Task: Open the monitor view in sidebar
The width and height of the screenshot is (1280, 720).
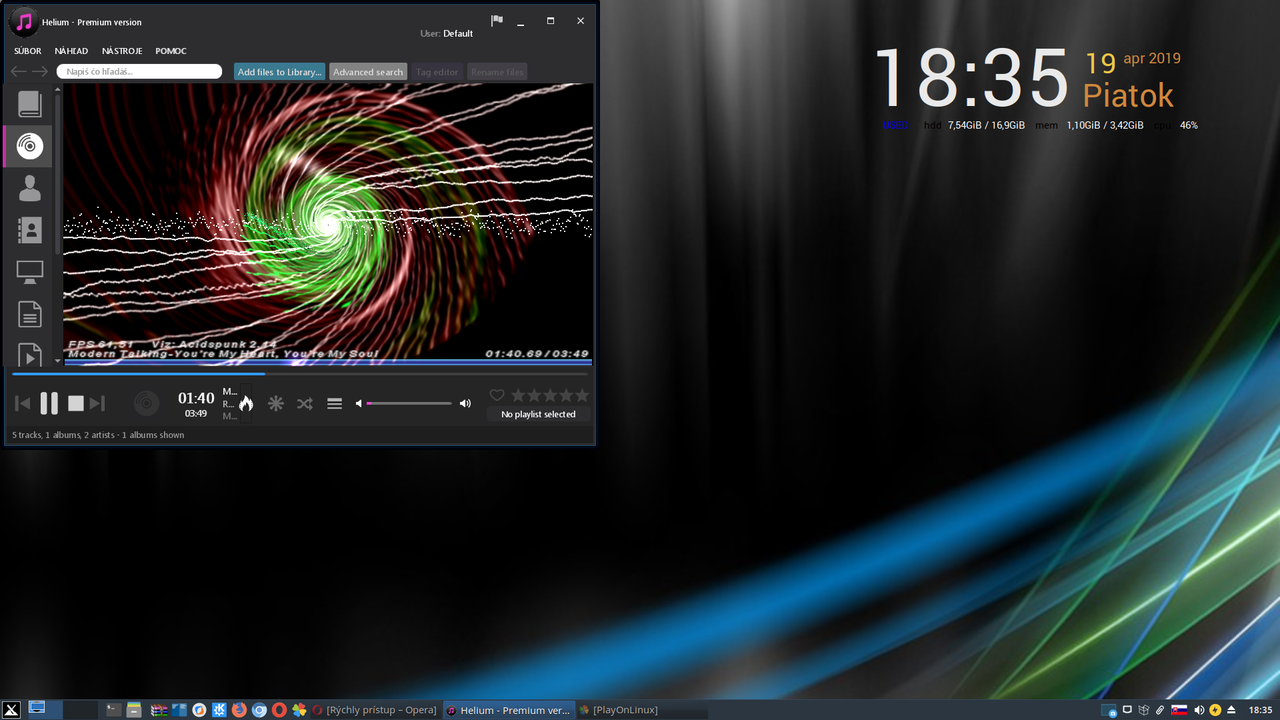Action: pyautogui.click(x=30, y=272)
